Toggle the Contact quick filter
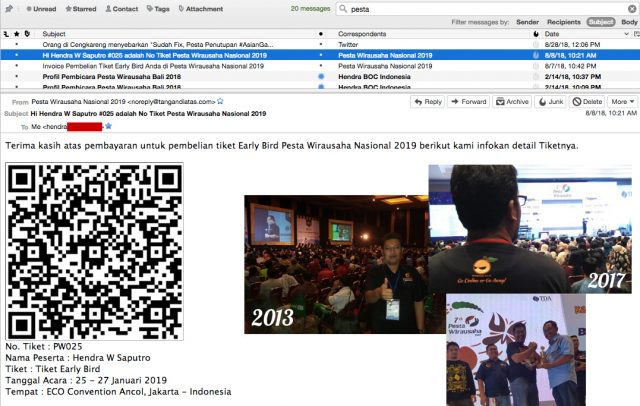The height and width of the screenshot is (406, 640). tap(122, 8)
